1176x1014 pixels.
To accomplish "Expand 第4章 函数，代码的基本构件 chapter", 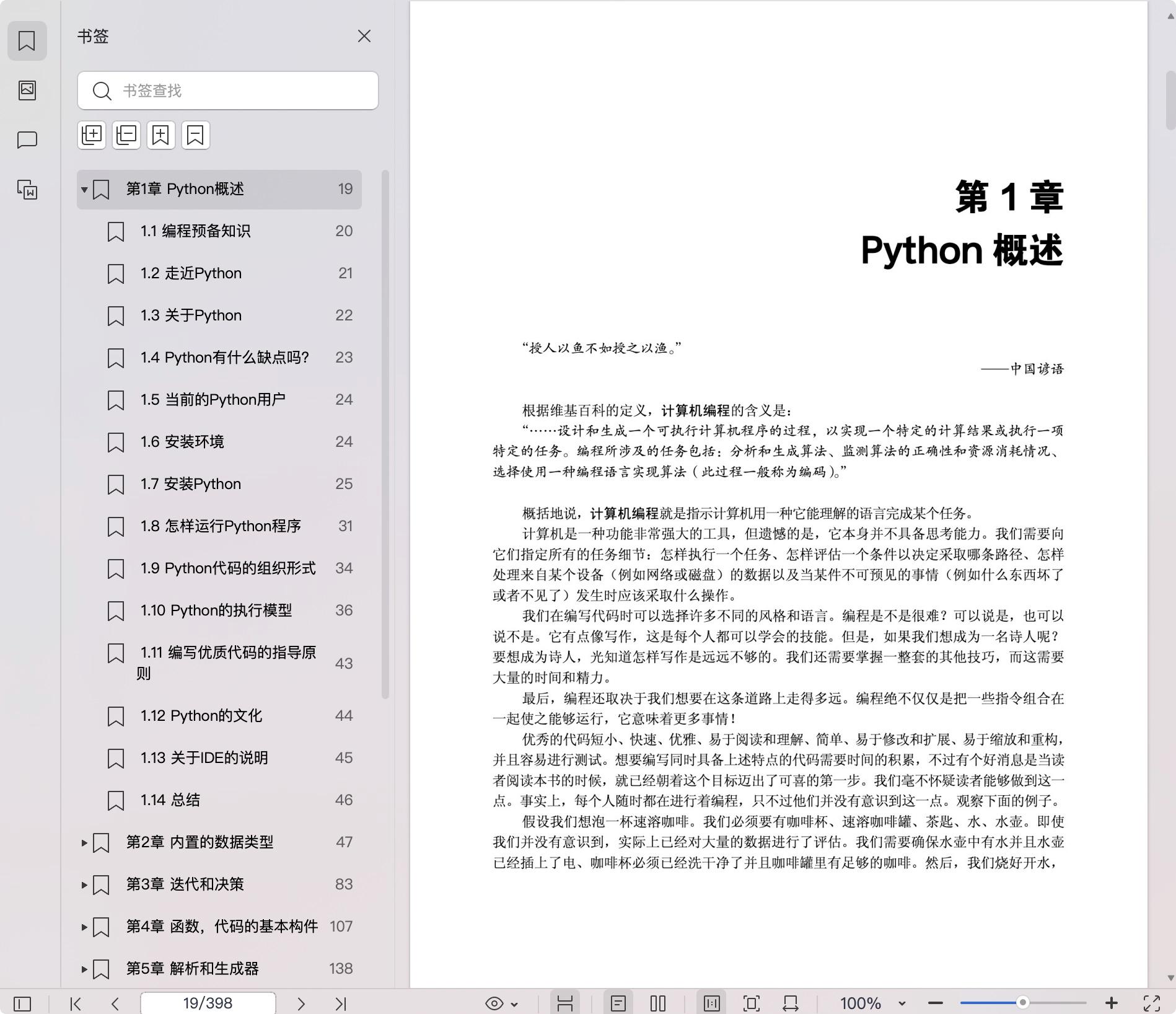I will [x=84, y=927].
